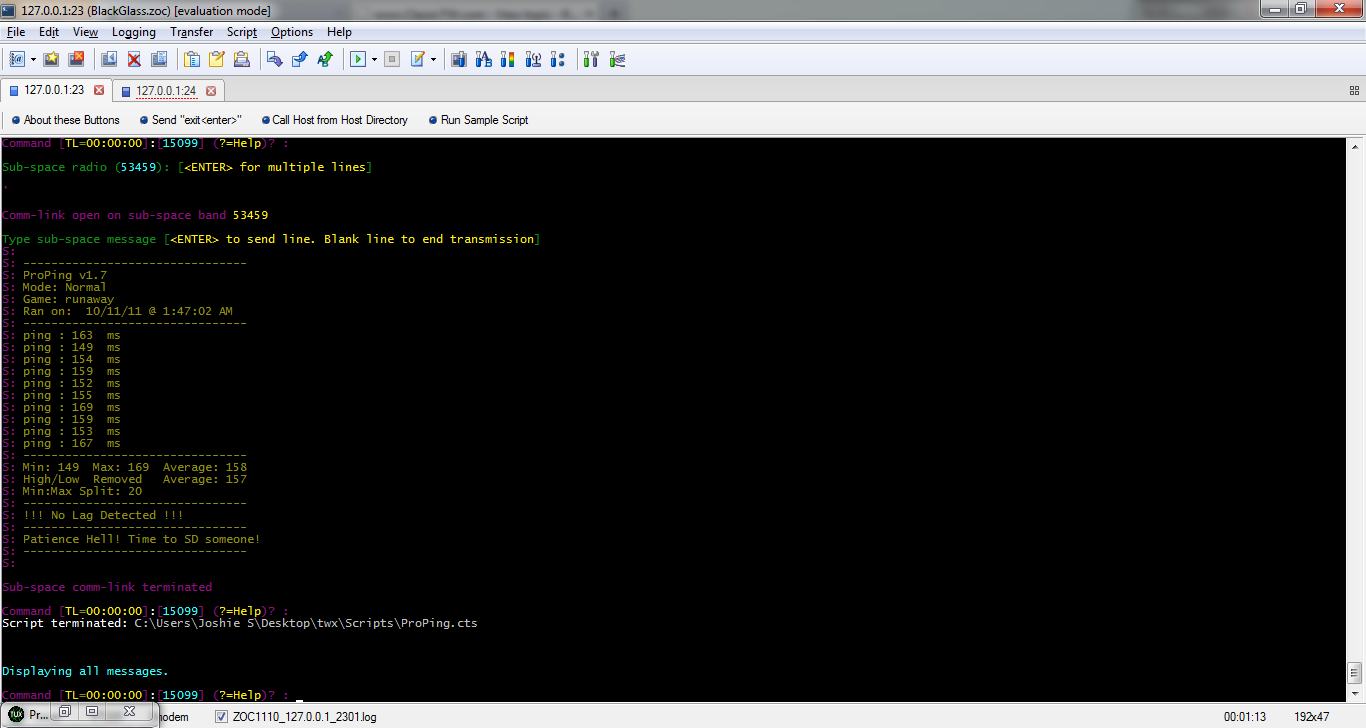Click the floating window restore button
This screenshot has height=728, width=1366.
[65, 712]
